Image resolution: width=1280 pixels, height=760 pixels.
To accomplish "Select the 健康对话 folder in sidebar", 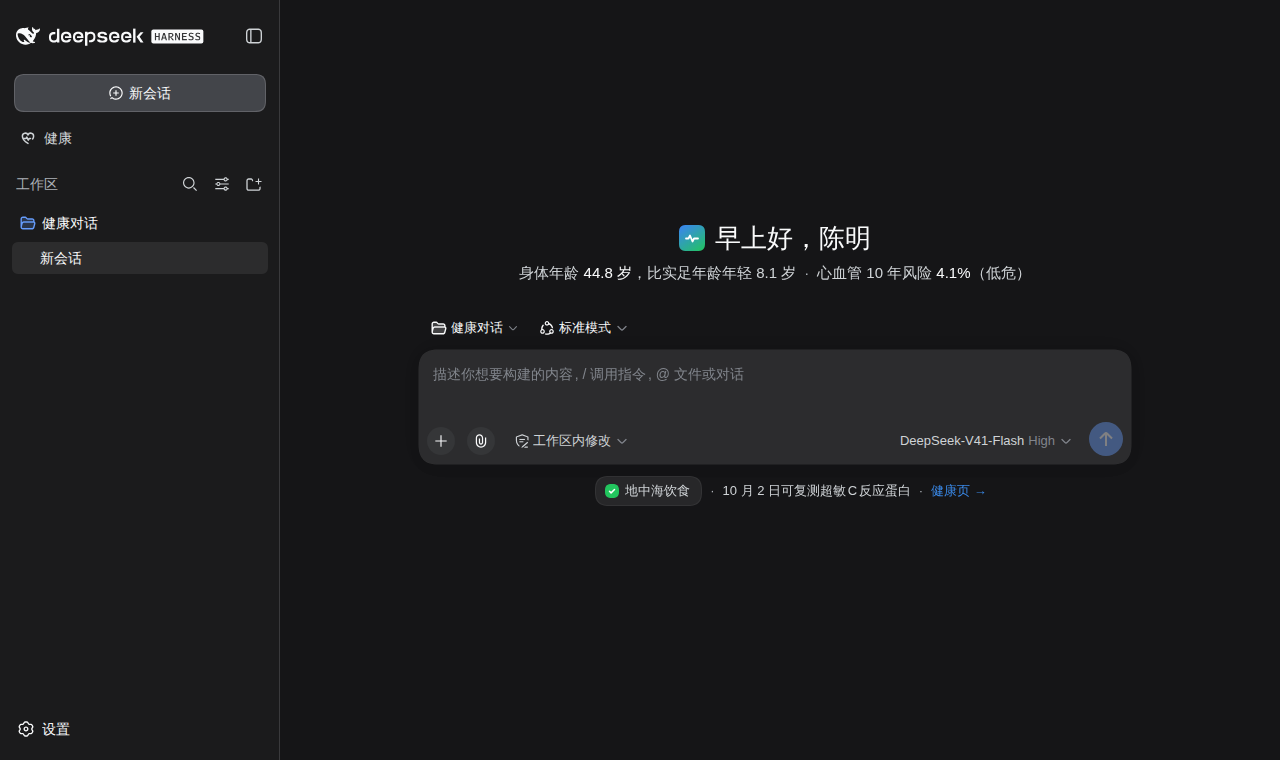I will click(140, 223).
